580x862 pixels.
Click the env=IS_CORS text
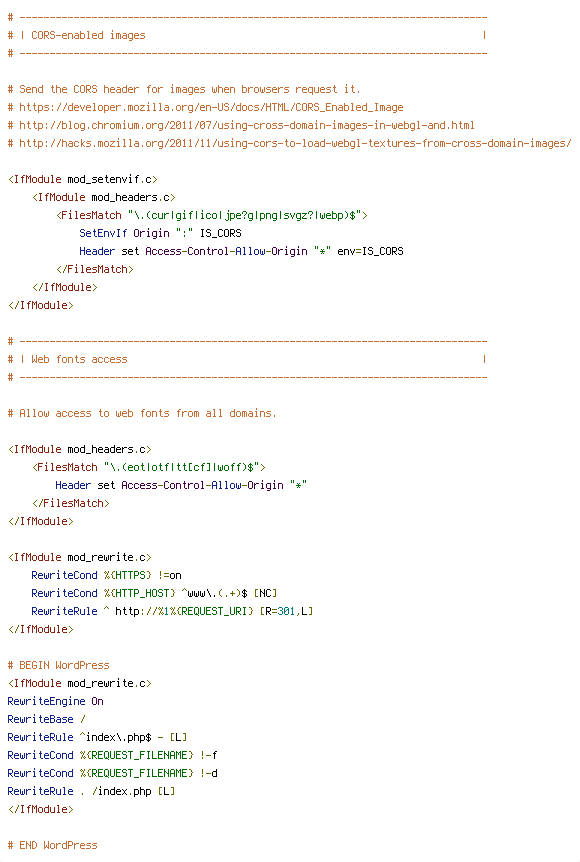pos(370,251)
